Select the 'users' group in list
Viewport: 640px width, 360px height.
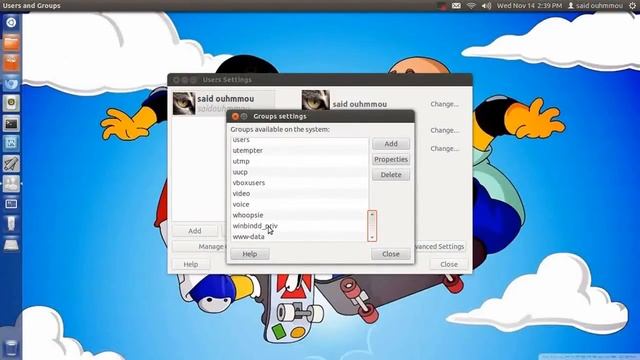click(299, 140)
